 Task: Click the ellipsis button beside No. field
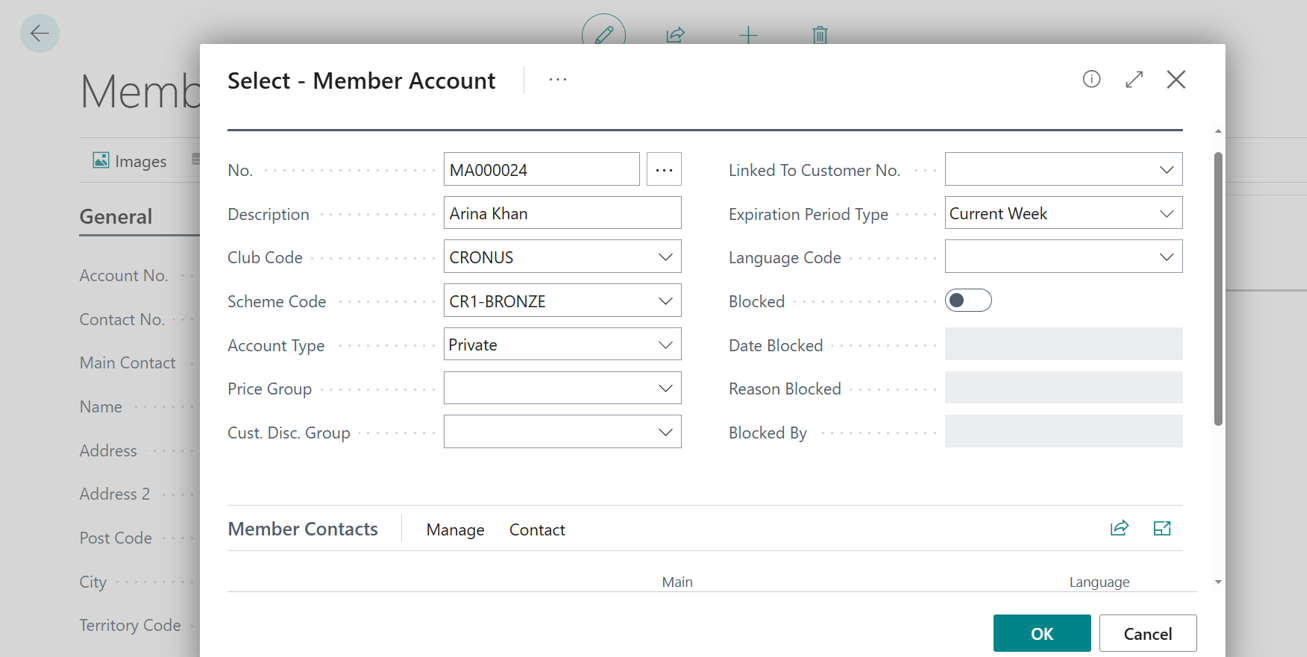(664, 170)
